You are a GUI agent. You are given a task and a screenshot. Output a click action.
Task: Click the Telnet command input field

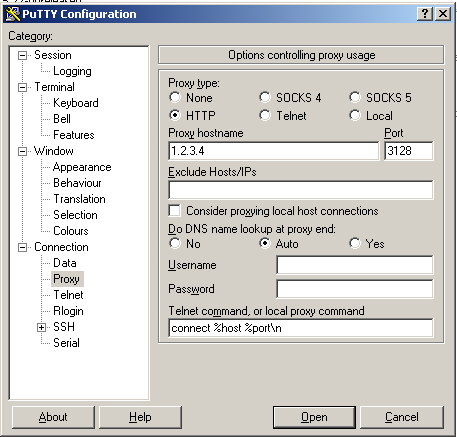click(x=301, y=328)
